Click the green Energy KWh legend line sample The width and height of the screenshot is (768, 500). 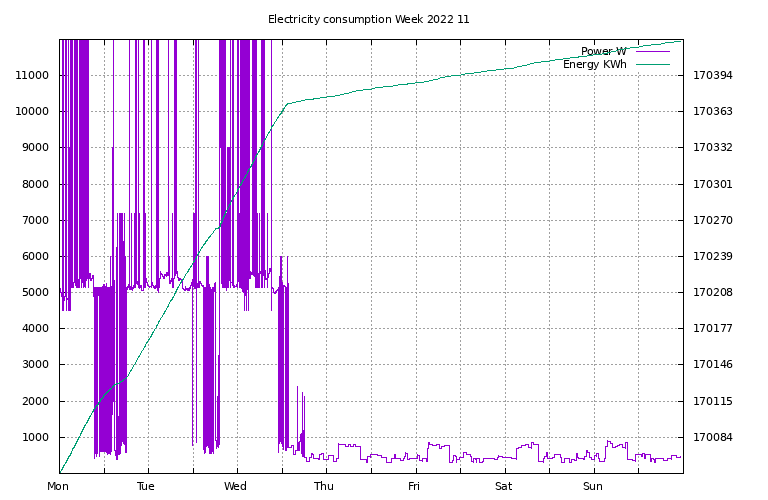tap(653, 64)
